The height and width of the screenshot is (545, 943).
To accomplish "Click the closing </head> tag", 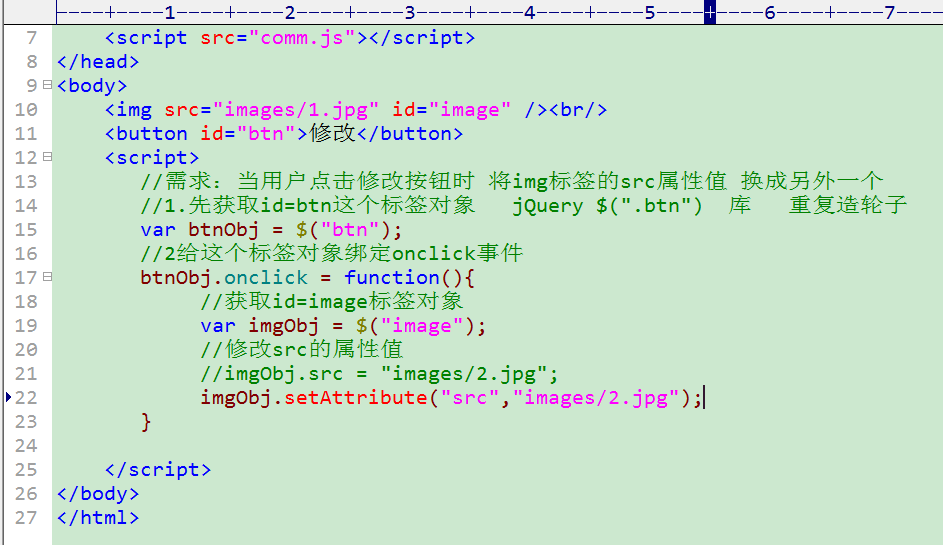I will [98, 61].
